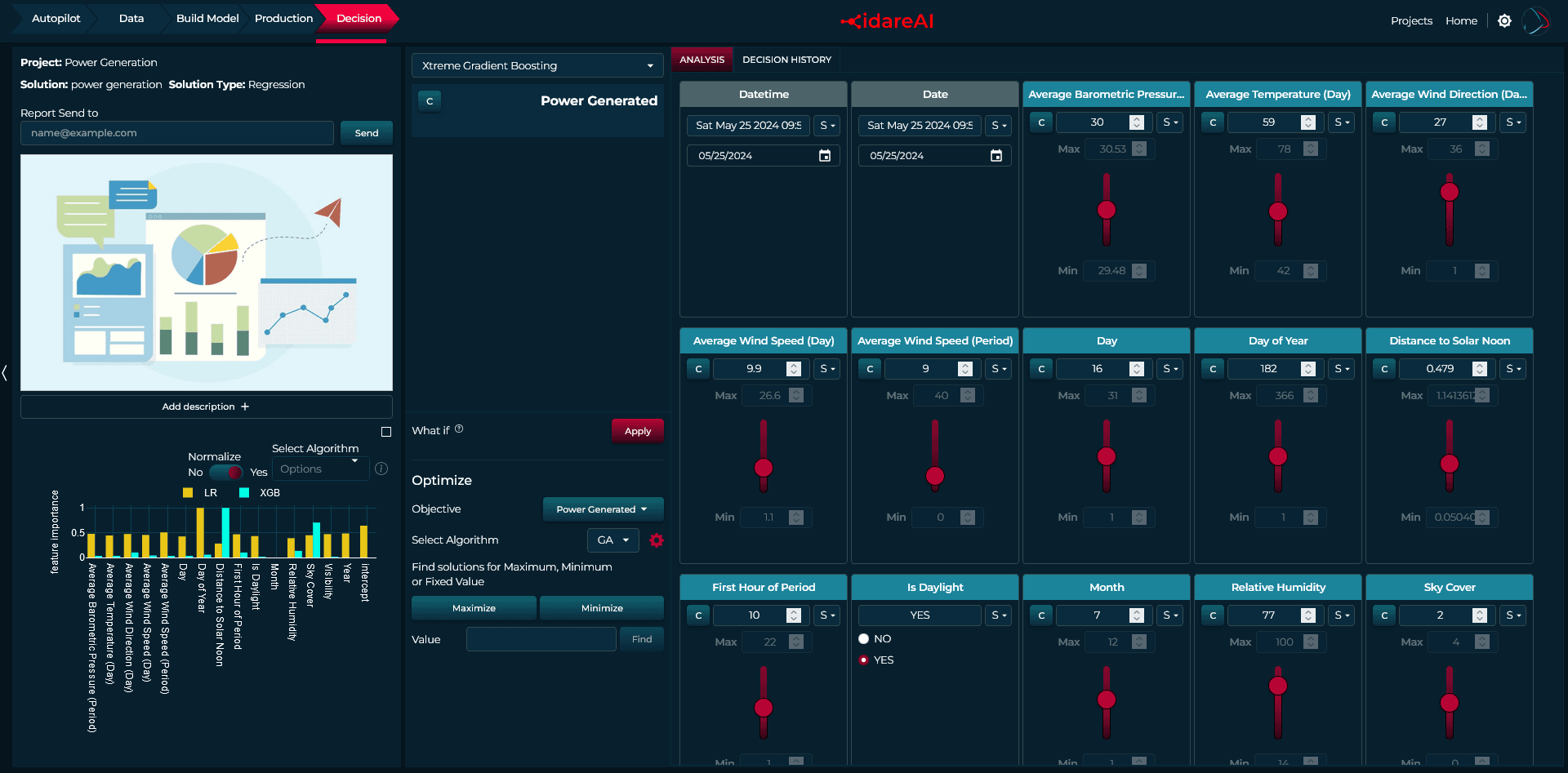Toggle the Normalize switch
Viewport: 1568px width, 773px height.
pyautogui.click(x=225, y=472)
